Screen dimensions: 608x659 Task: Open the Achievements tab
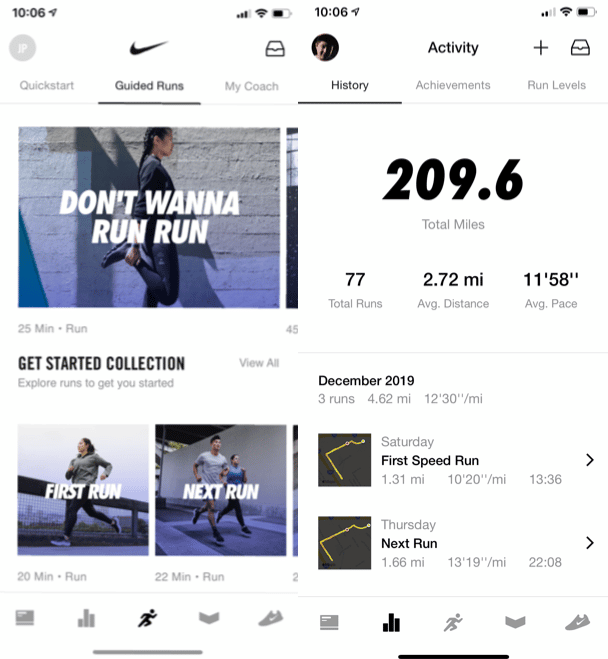click(x=453, y=85)
